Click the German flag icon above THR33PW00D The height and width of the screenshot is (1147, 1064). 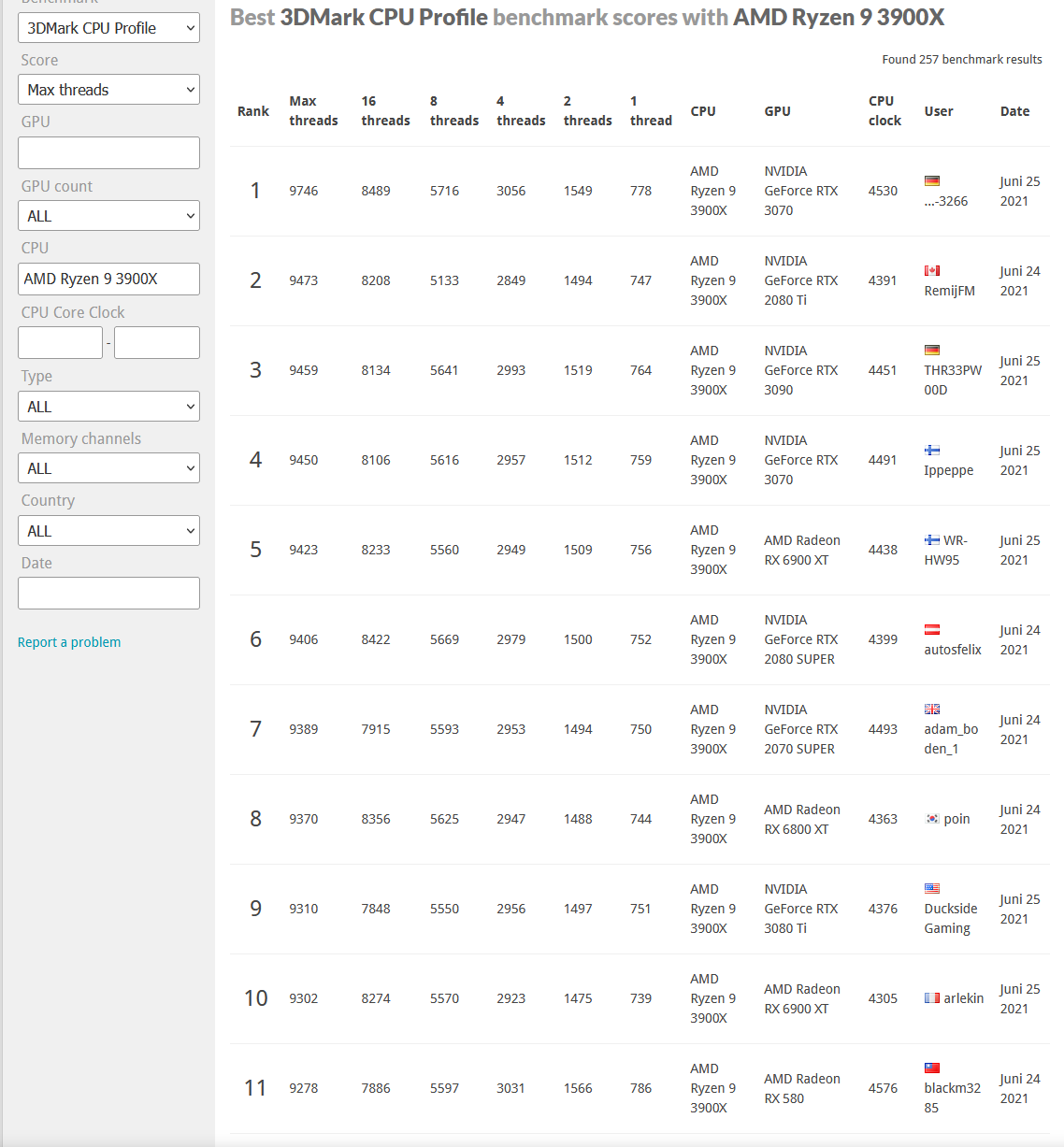pos(931,351)
